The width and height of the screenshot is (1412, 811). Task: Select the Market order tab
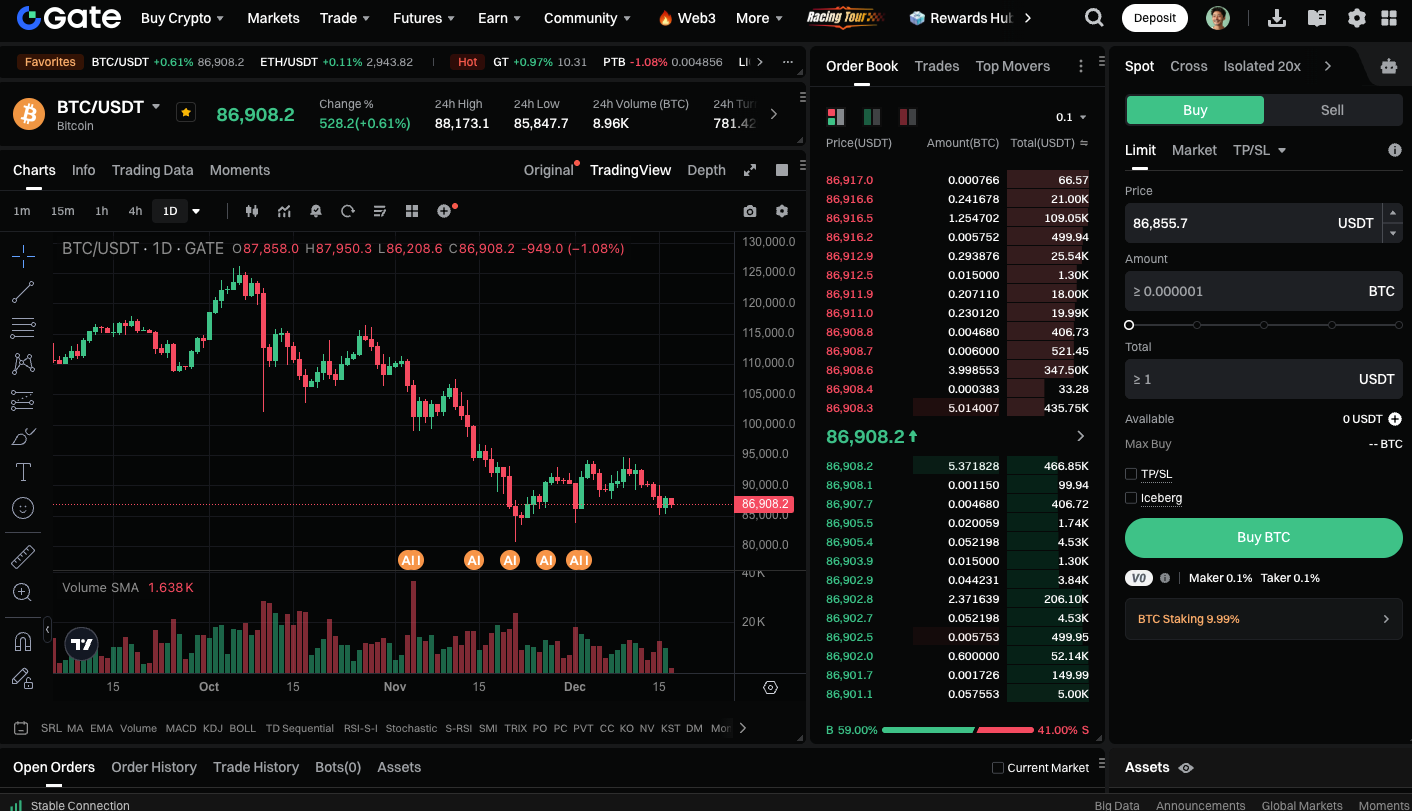(x=1194, y=150)
